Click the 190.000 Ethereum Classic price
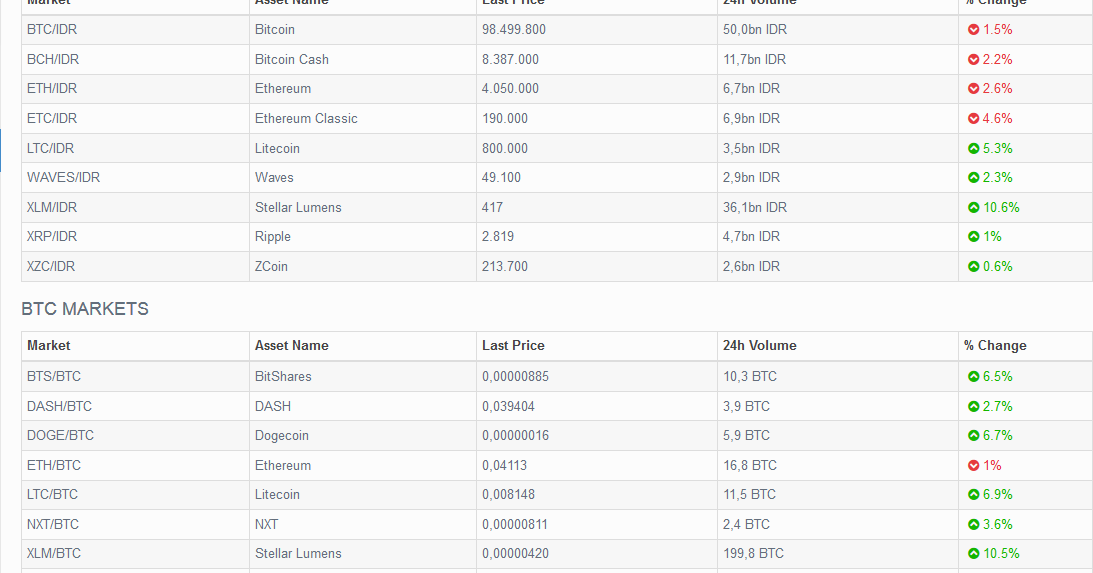 (x=505, y=119)
